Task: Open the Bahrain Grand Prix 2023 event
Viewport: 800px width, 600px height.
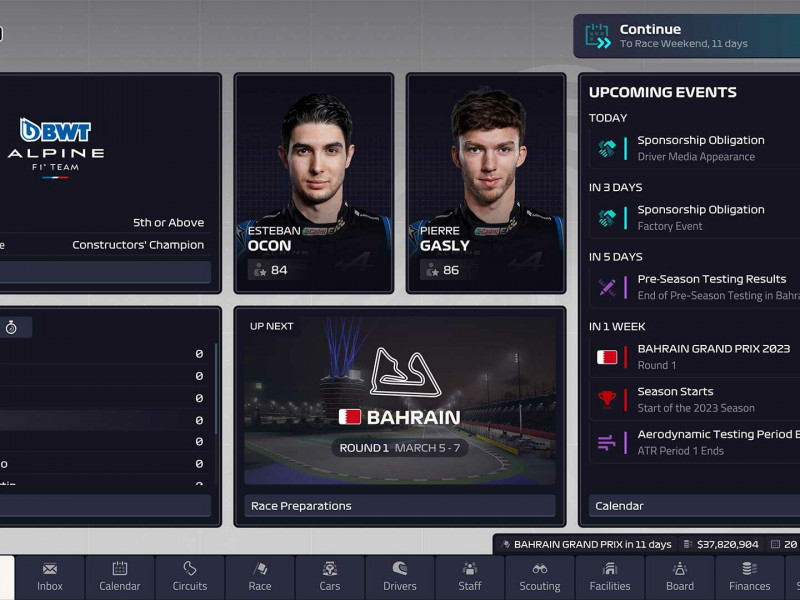Action: point(694,357)
